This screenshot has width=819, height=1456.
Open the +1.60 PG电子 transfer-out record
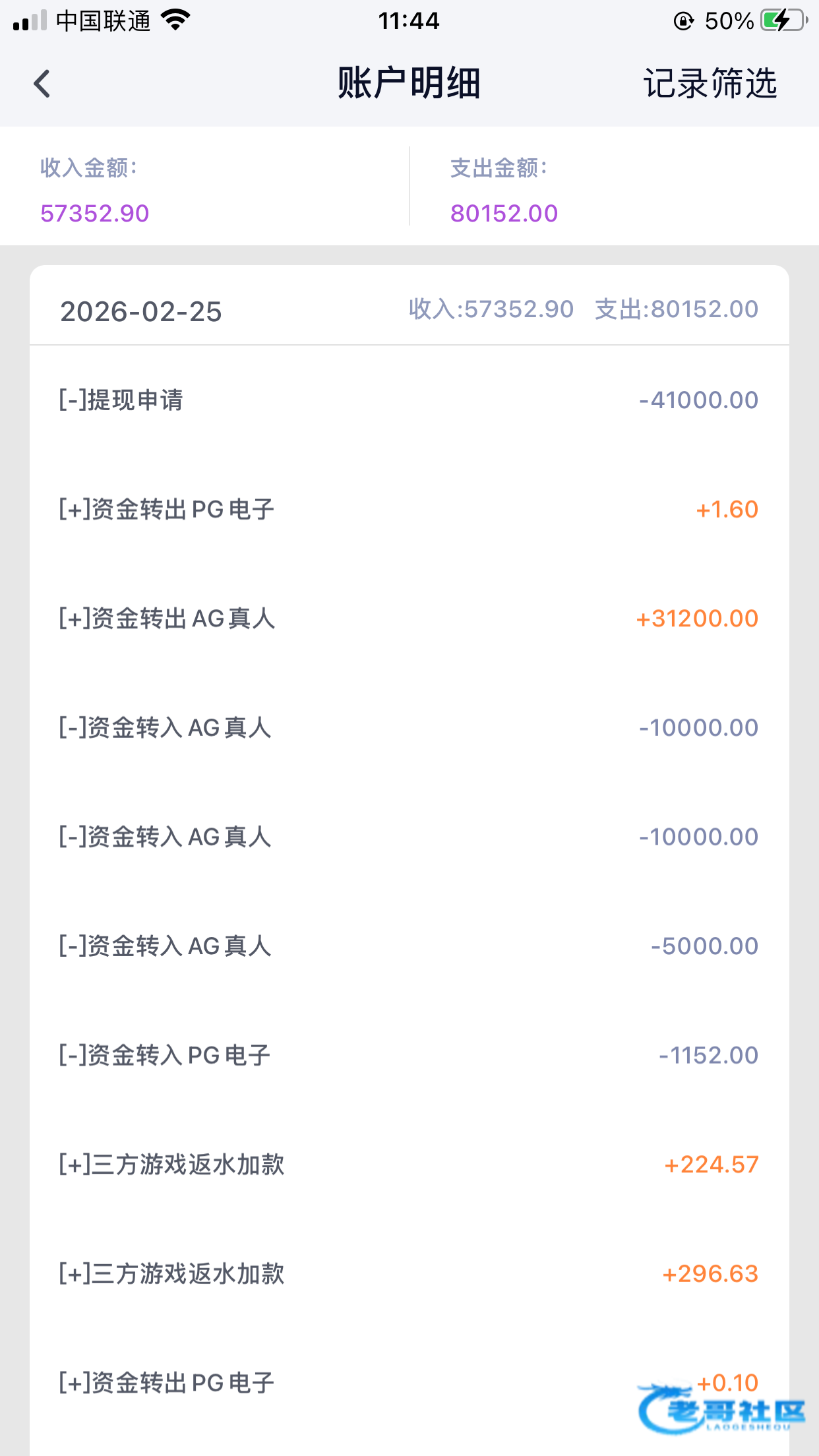[409, 509]
